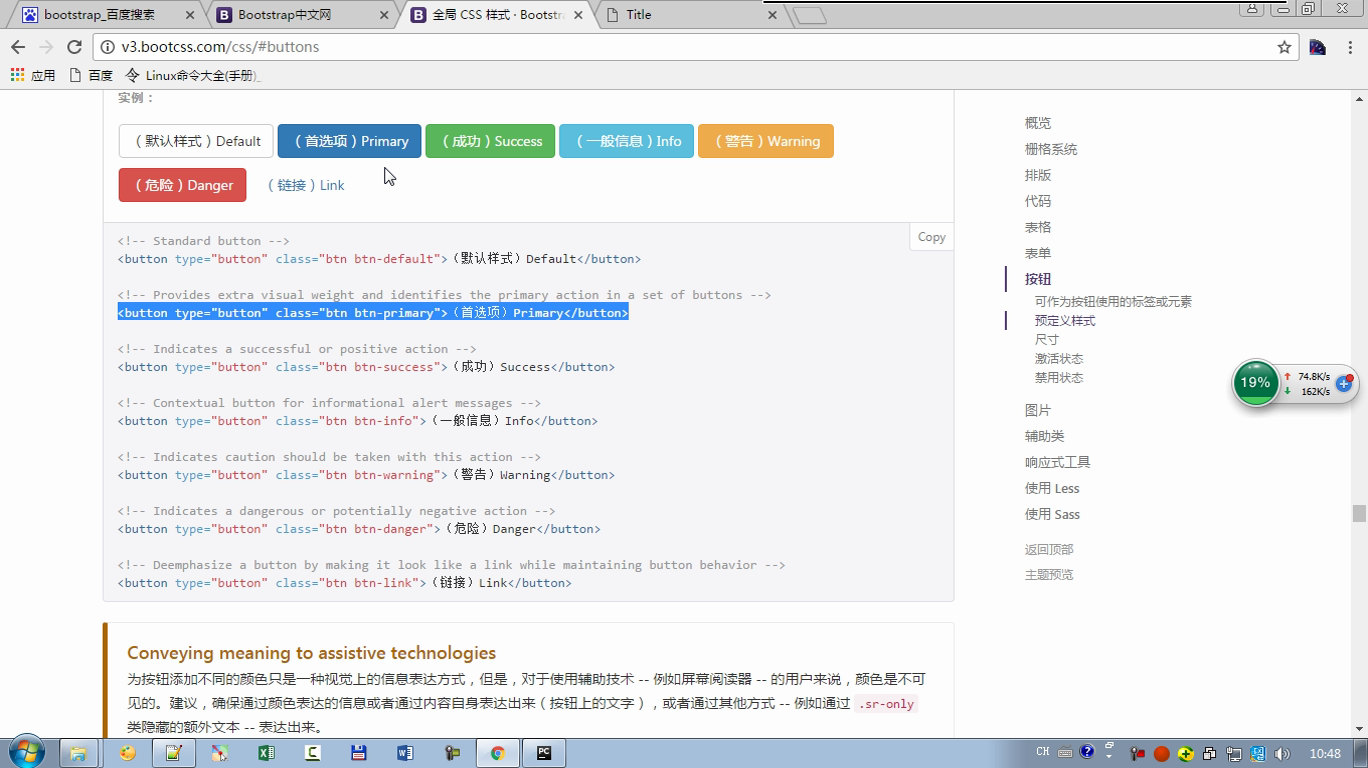The width and height of the screenshot is (1368, 768).
Task: Reload the page with the refresh icon
Action: [74, 47]
